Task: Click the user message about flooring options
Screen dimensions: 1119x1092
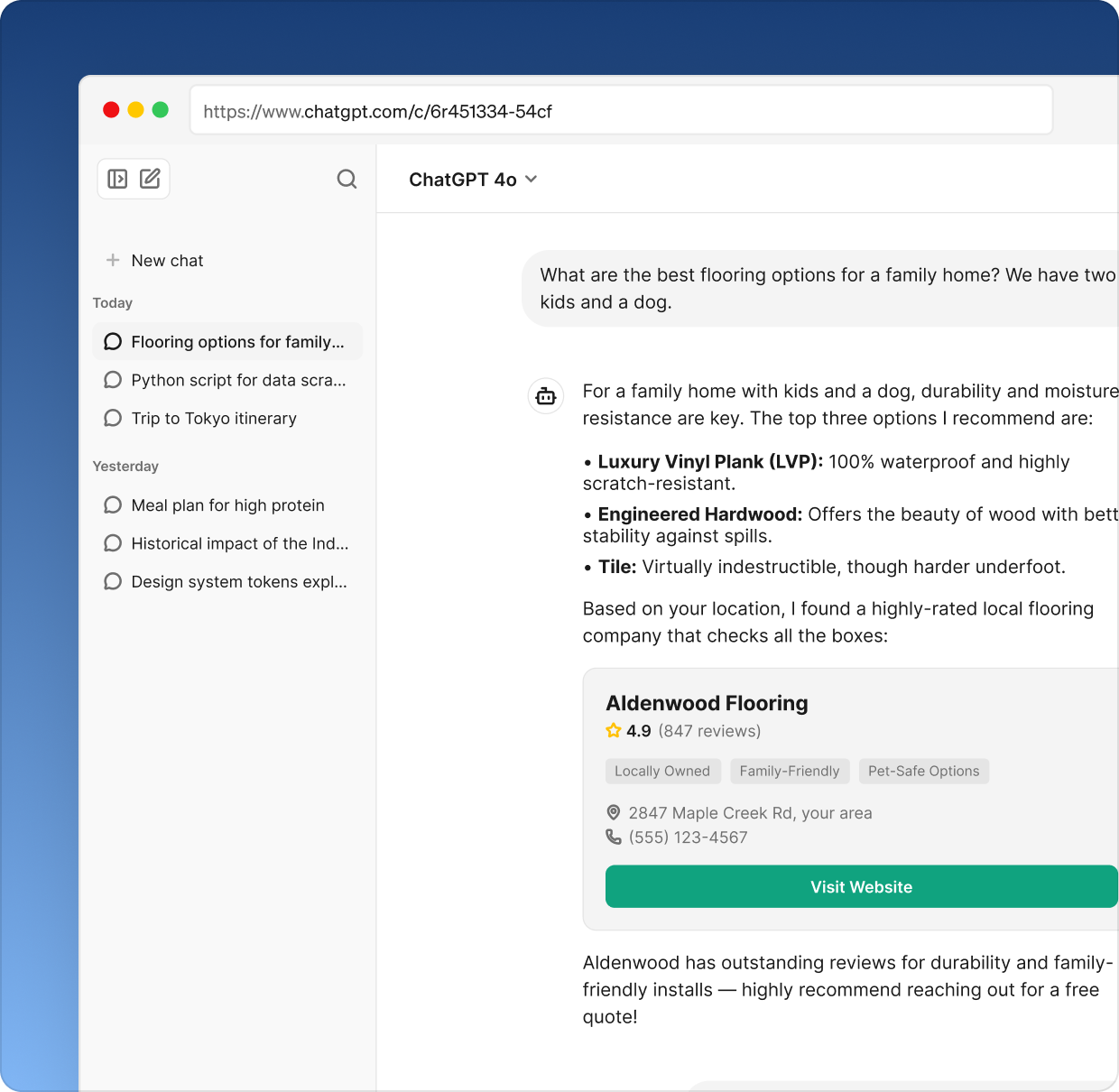Action: point(820,288)
